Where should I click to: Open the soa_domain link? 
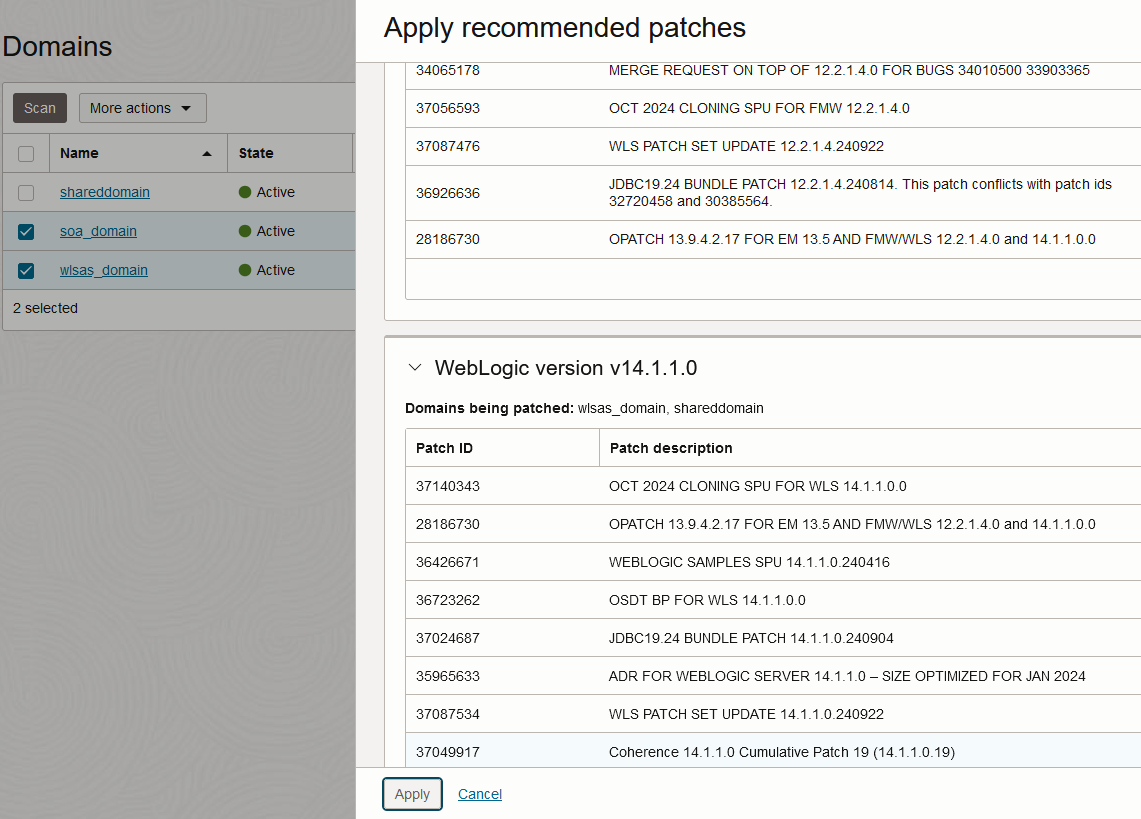click(98, 231)
